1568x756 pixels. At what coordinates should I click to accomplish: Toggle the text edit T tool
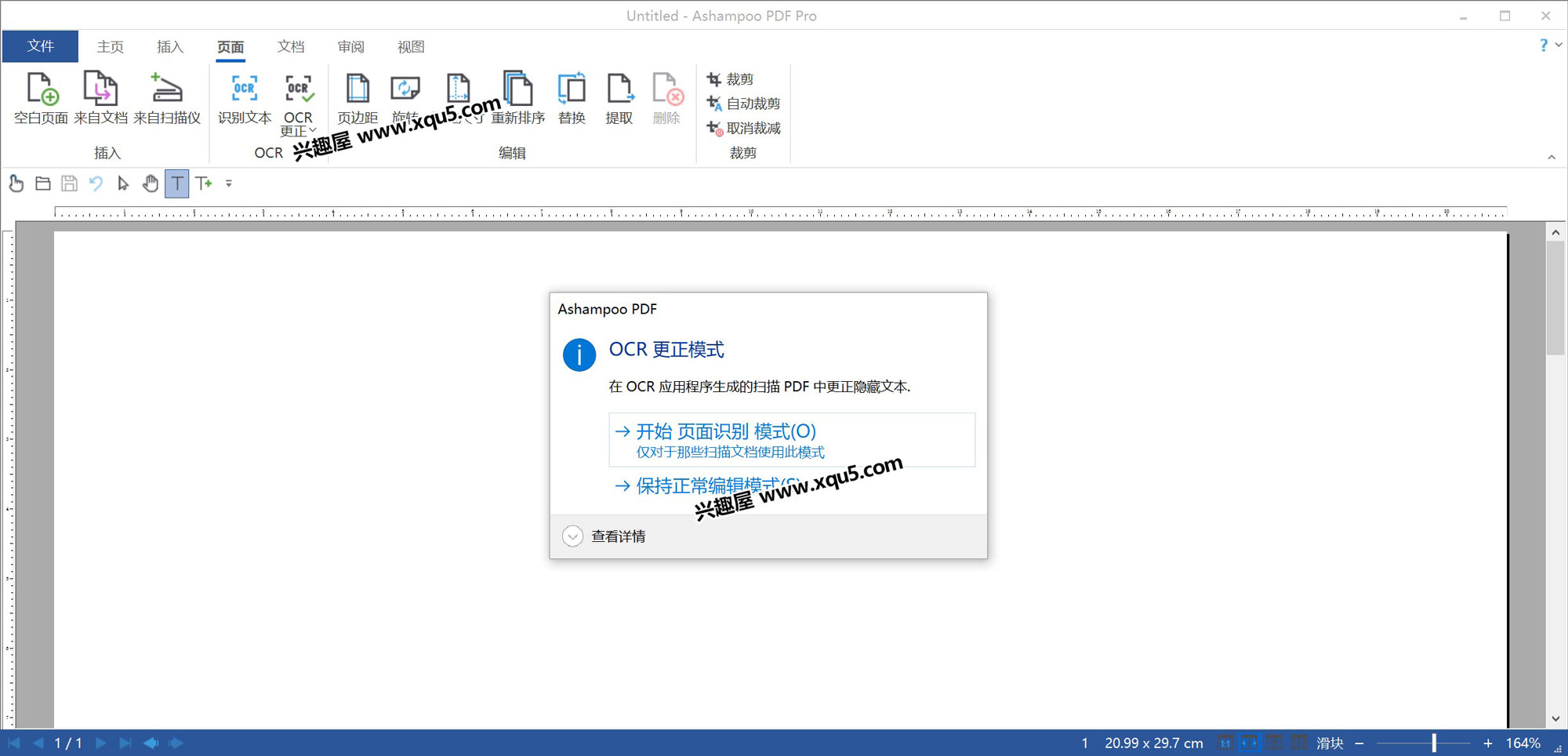pos(177,184)
